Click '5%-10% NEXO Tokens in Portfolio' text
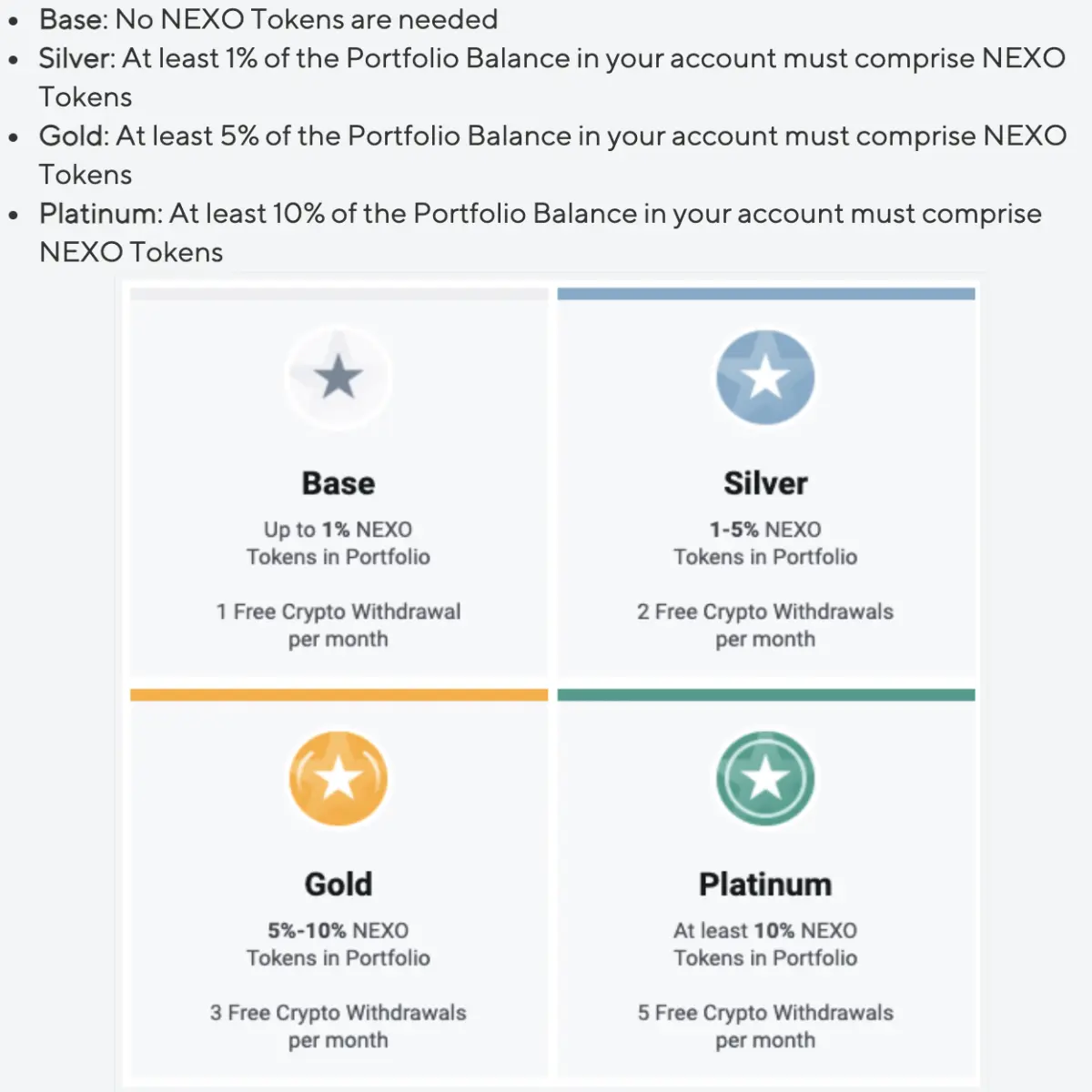This screenshot has height=1092, width=1092. pyautogui.click(x=339, y=944)
